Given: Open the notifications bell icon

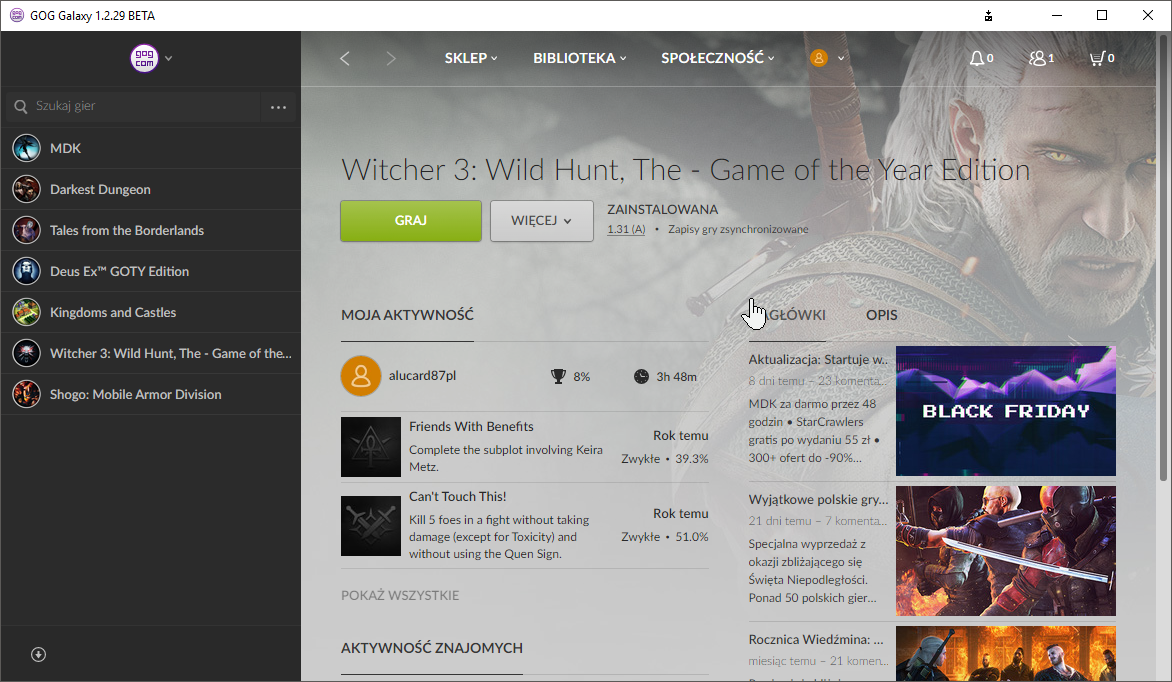Looking at the screenshot, I should pyautogui.click(x=977, y=58).
